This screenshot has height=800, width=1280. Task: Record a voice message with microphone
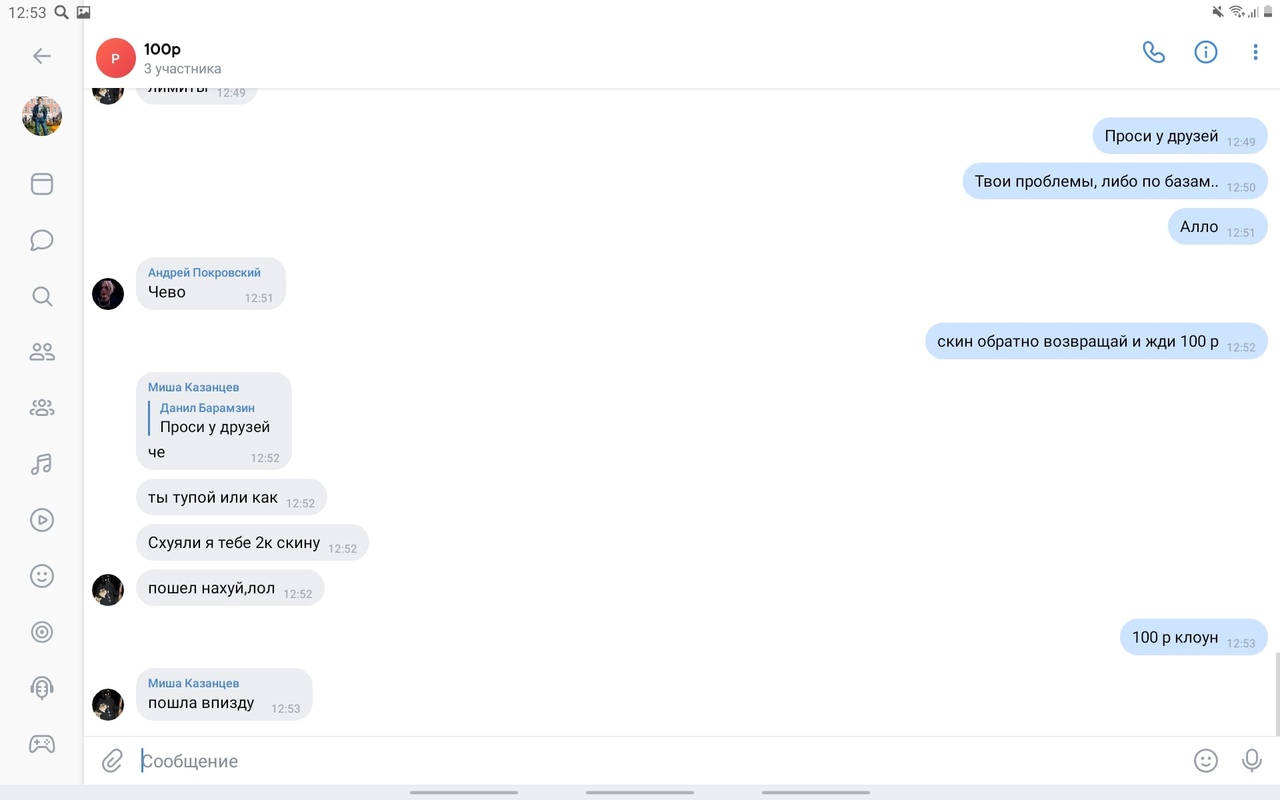coord(1251,761)
